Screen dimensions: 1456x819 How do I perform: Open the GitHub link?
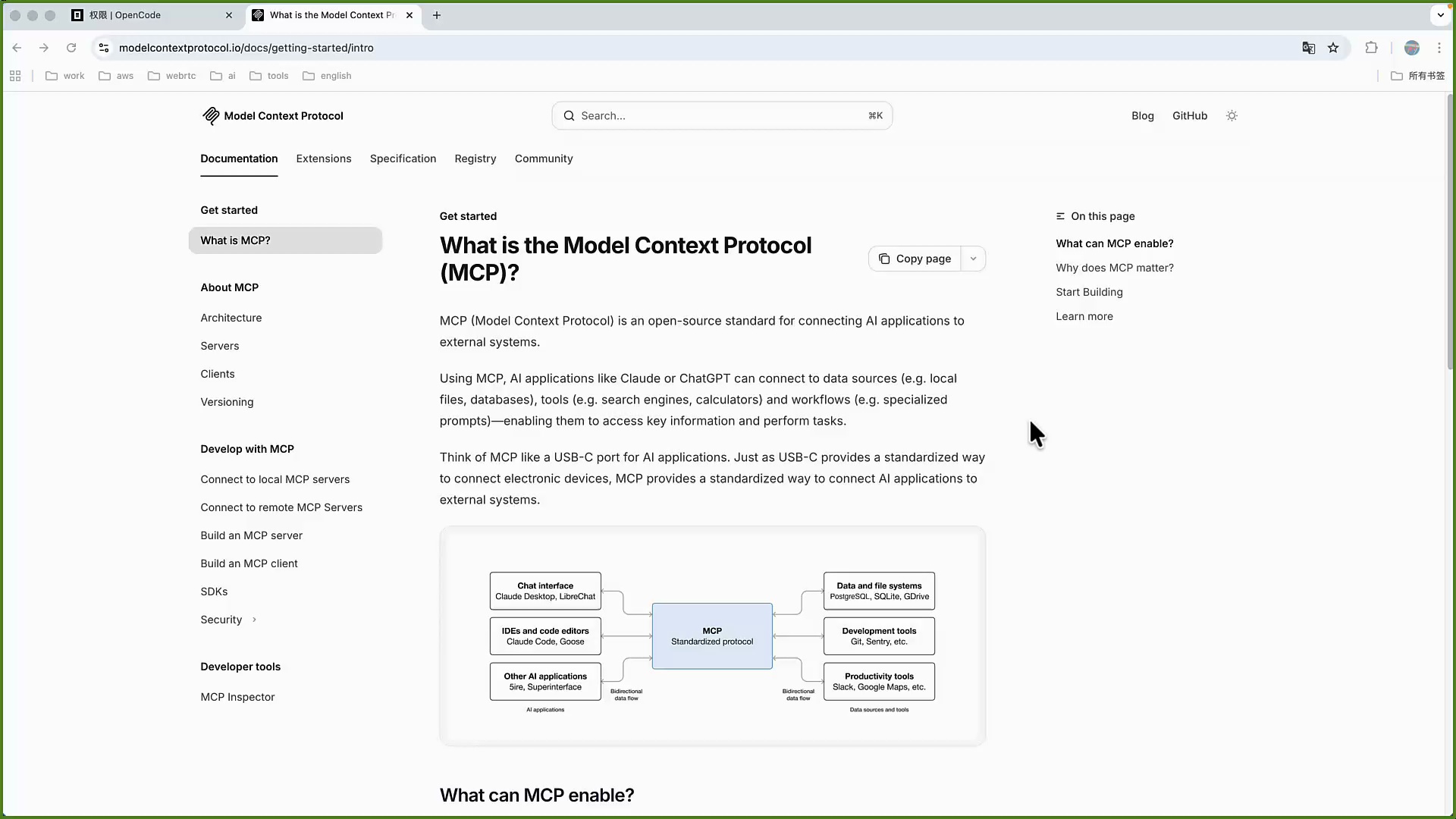1189,116
